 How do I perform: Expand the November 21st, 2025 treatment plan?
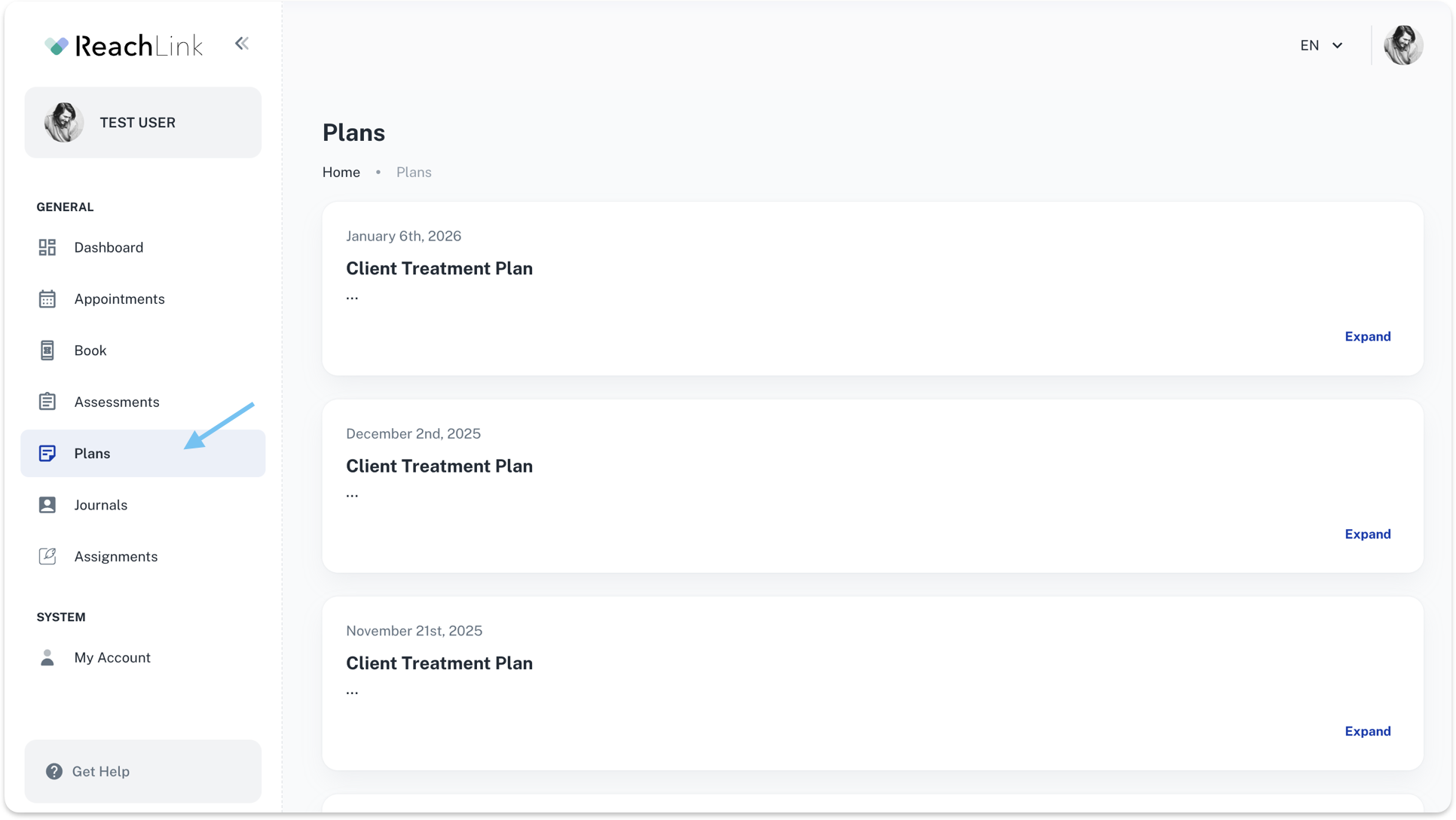pos(1367,731)
